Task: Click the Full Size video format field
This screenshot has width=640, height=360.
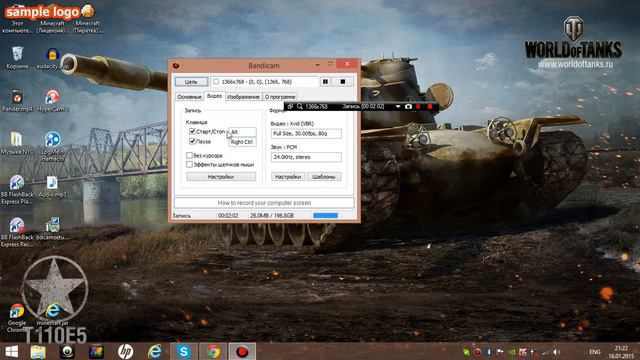Action: pos(306,133)
